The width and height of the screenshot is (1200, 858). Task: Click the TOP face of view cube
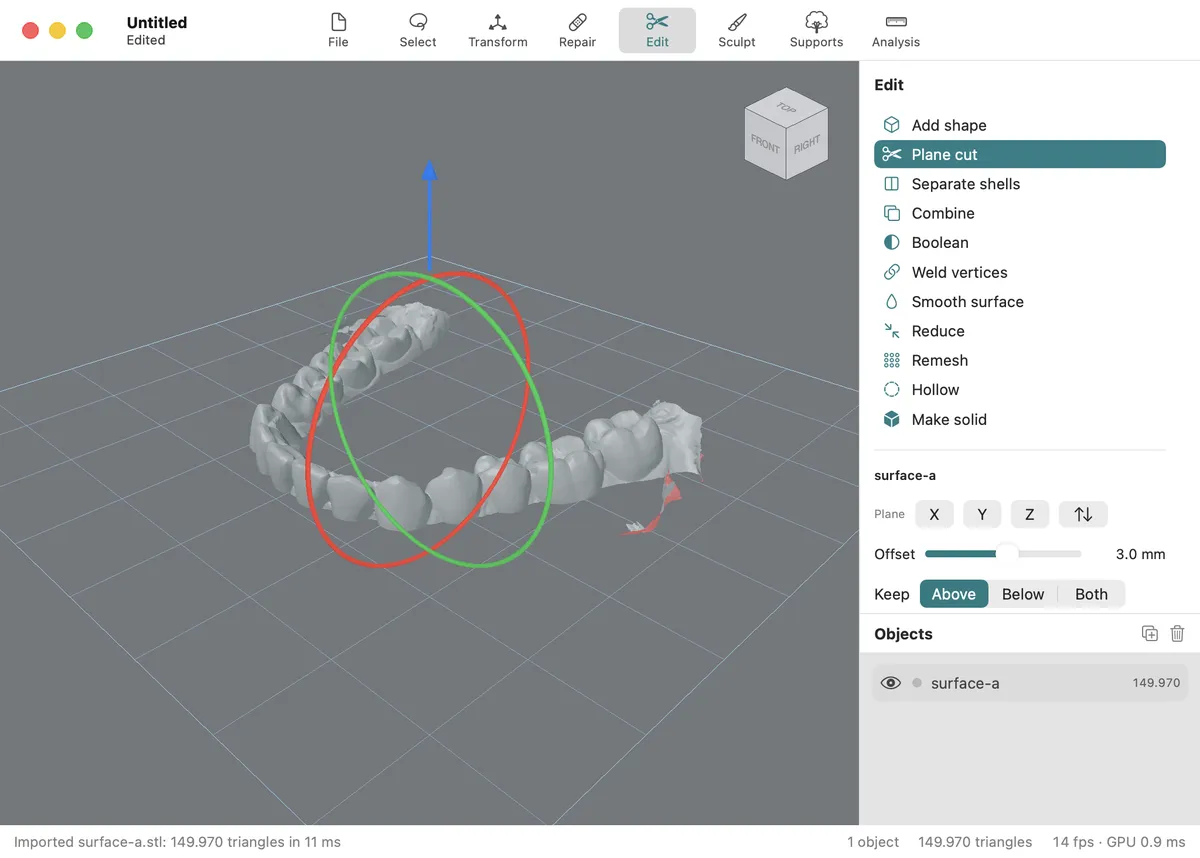(787, 108)
